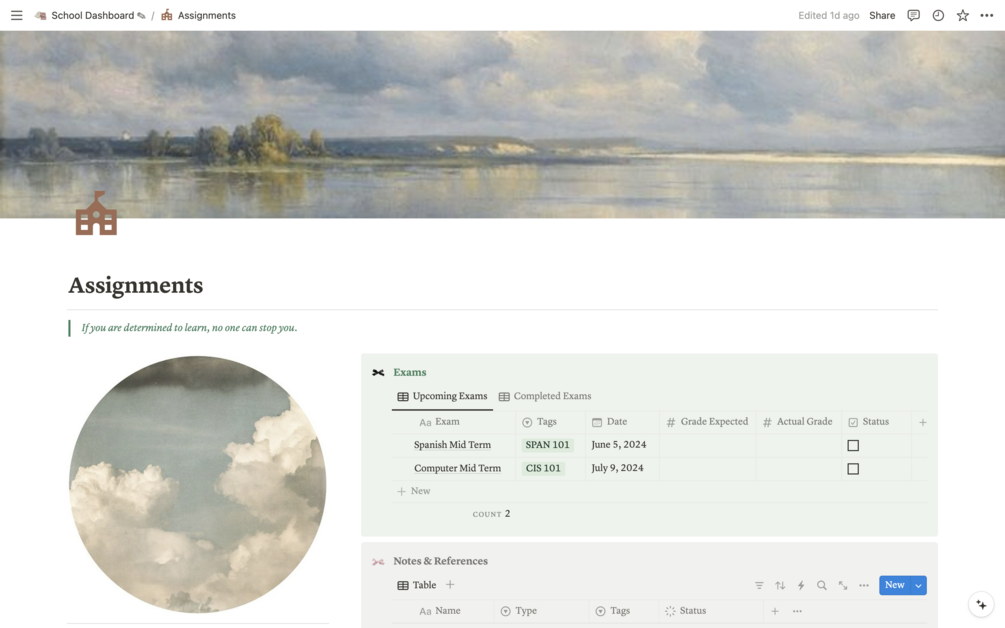1005x628 pixels.
Task: Click the blue New button
Action: 895,585
